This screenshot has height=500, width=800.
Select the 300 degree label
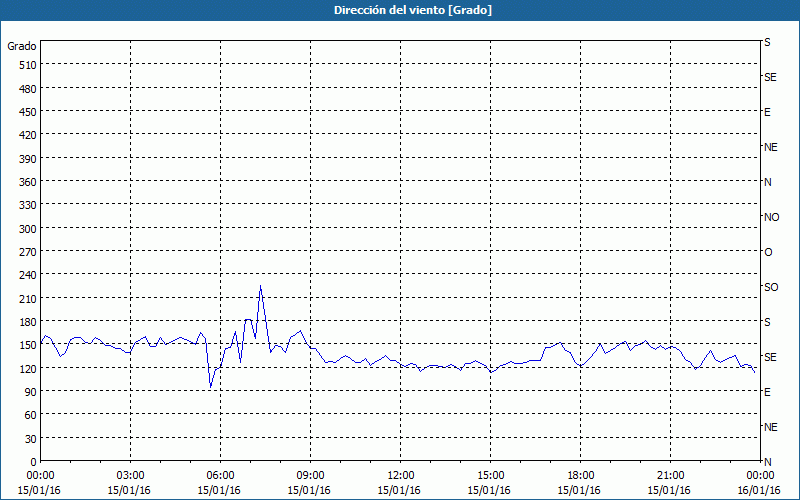pyautogui.click(x=29, y=229)
